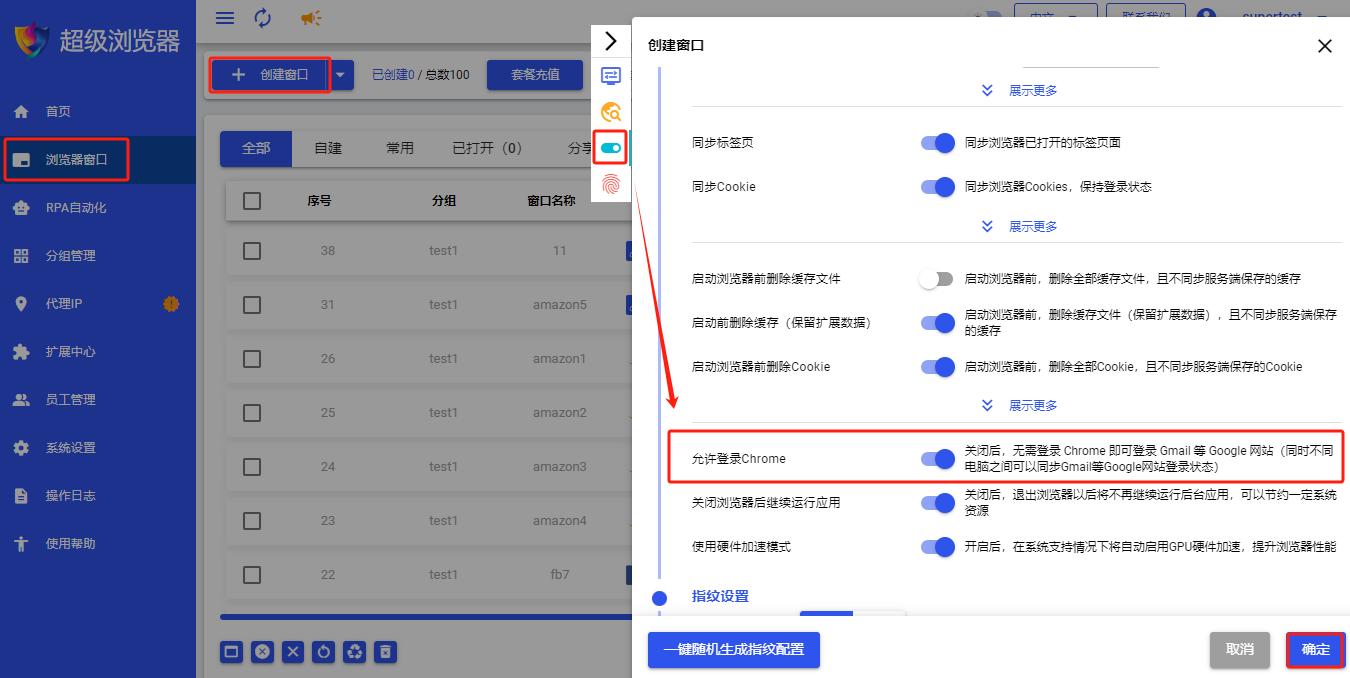
Task: Open the hamburger menu at the top
Action: point(224,17)
